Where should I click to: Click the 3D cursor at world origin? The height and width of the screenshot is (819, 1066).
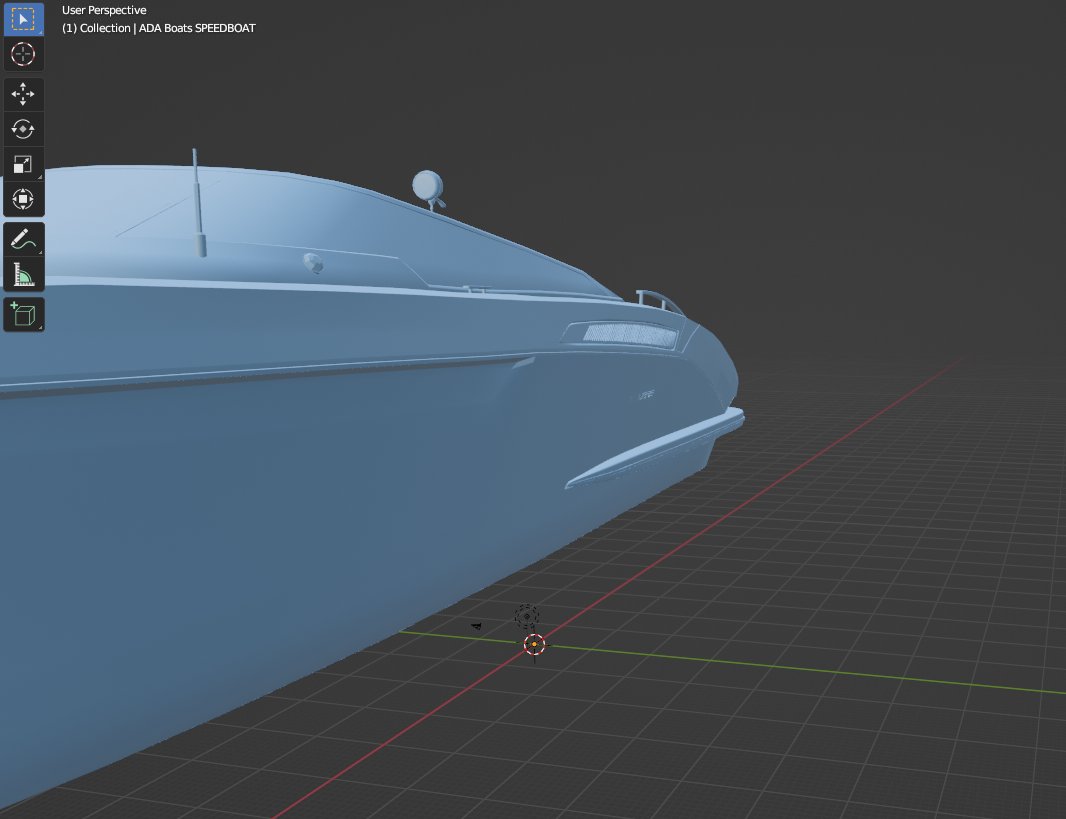coord(534,644)
